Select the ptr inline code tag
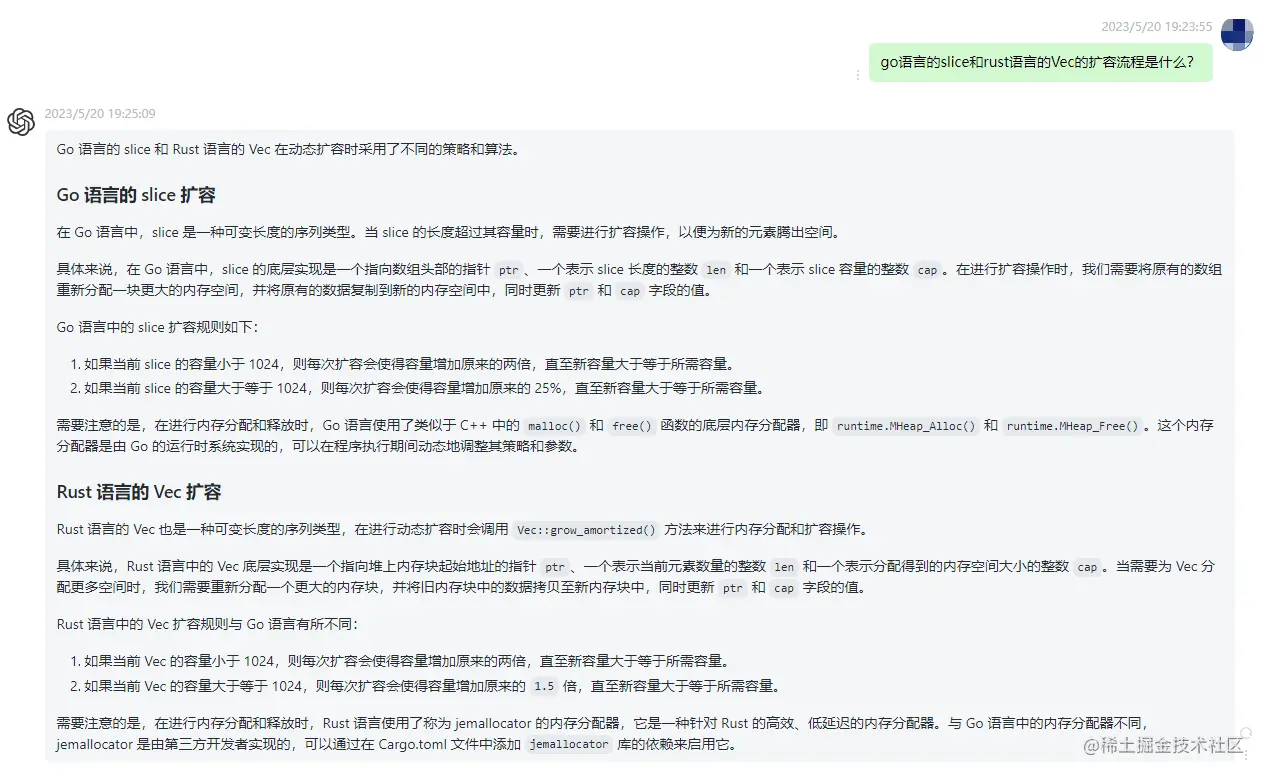Image resolution: width=1266 pixels, height=778 pixels. tap(507, 269)
